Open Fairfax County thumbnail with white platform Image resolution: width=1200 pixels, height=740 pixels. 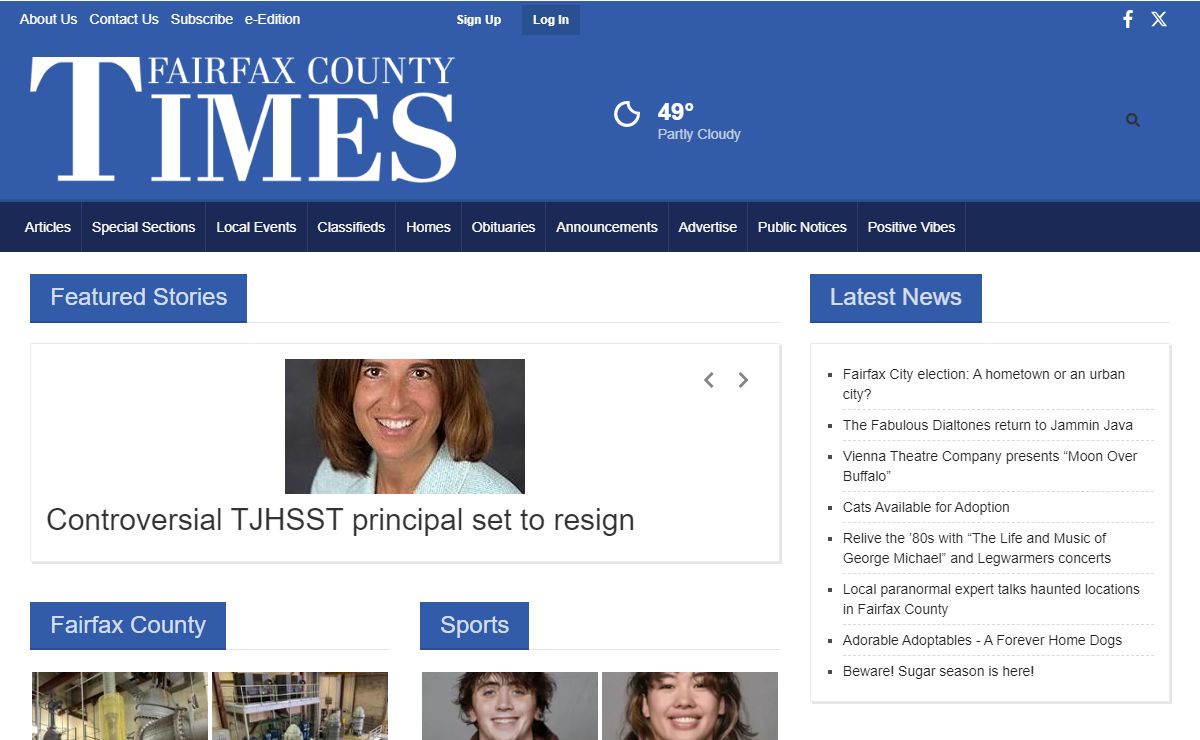tap(300, 706)
